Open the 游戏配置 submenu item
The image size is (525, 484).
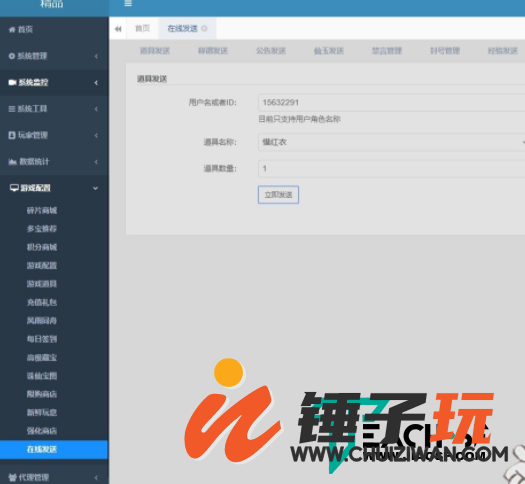pyautogui.click(x=42, y=266)
